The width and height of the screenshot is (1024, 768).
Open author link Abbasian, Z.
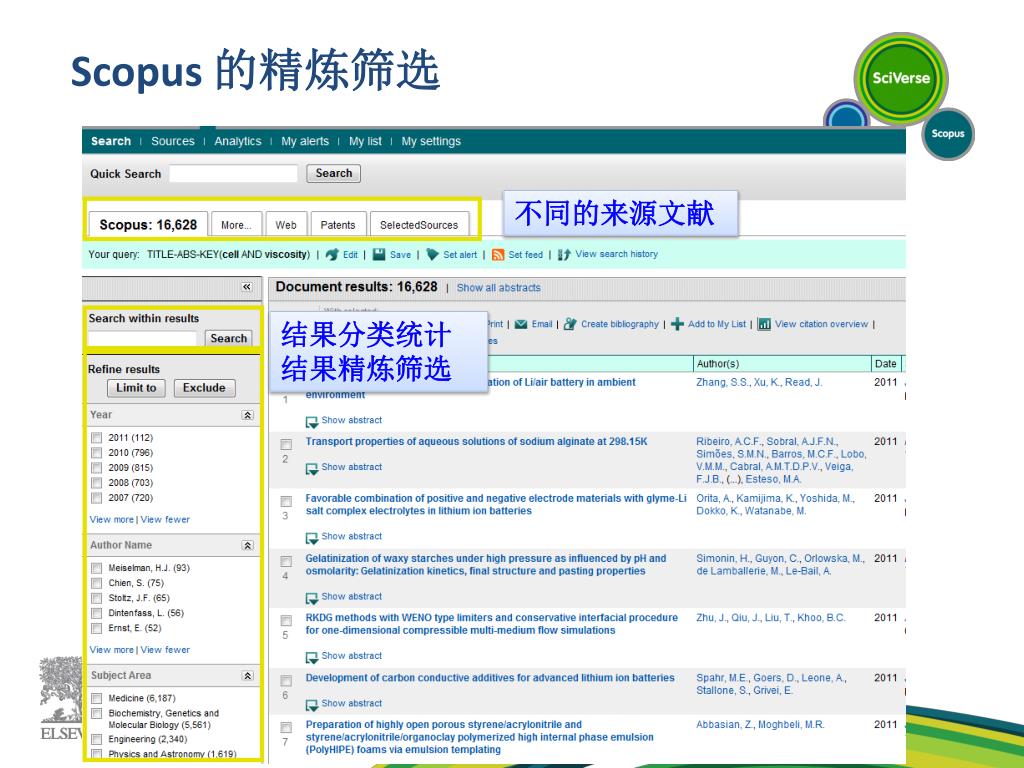726,725
